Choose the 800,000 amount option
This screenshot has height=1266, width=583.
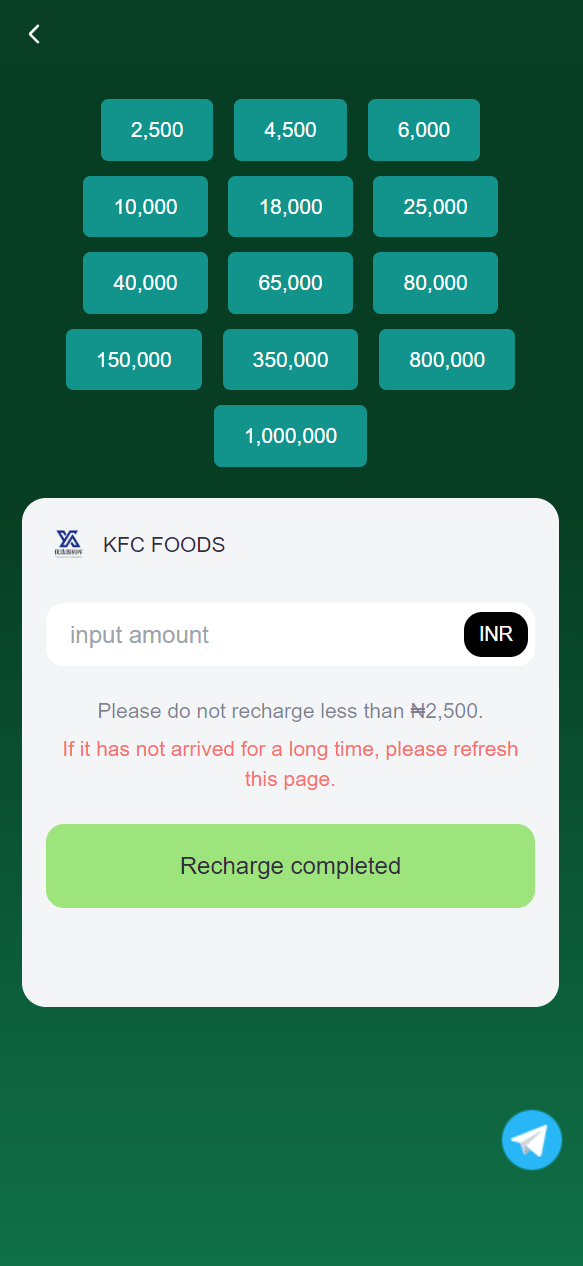point(447,360)
